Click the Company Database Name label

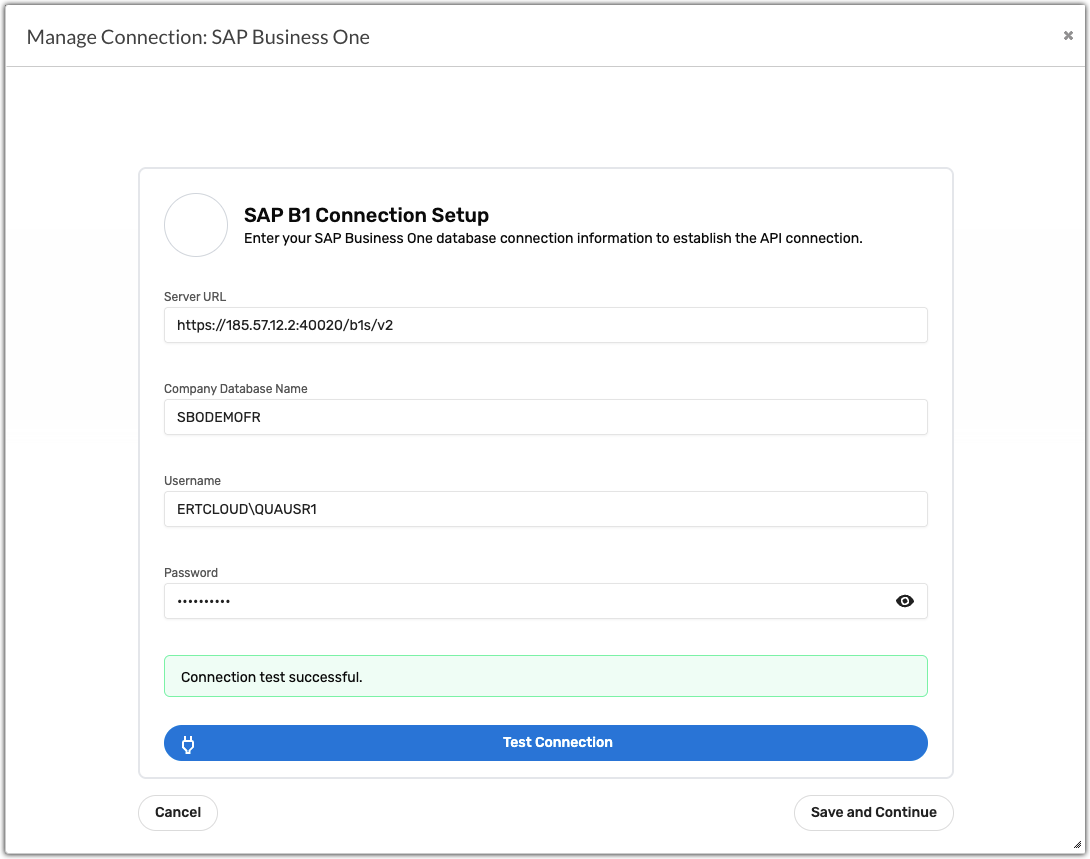tap(236, 389)
